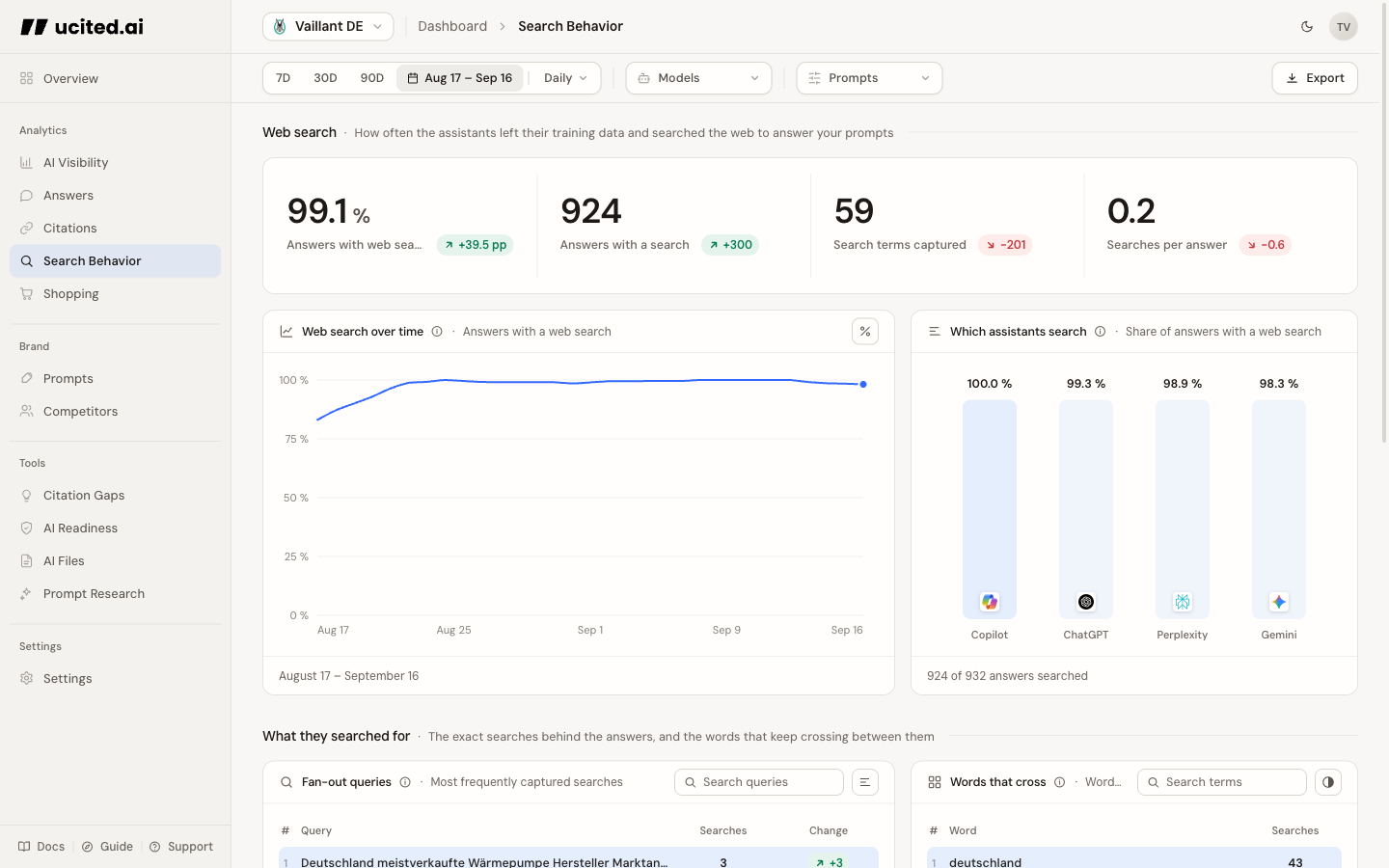Click the Perplexity assistant icon
Image resolution: width=1389 pixels, height=868 pixels.
click(x=1183, y=602)
